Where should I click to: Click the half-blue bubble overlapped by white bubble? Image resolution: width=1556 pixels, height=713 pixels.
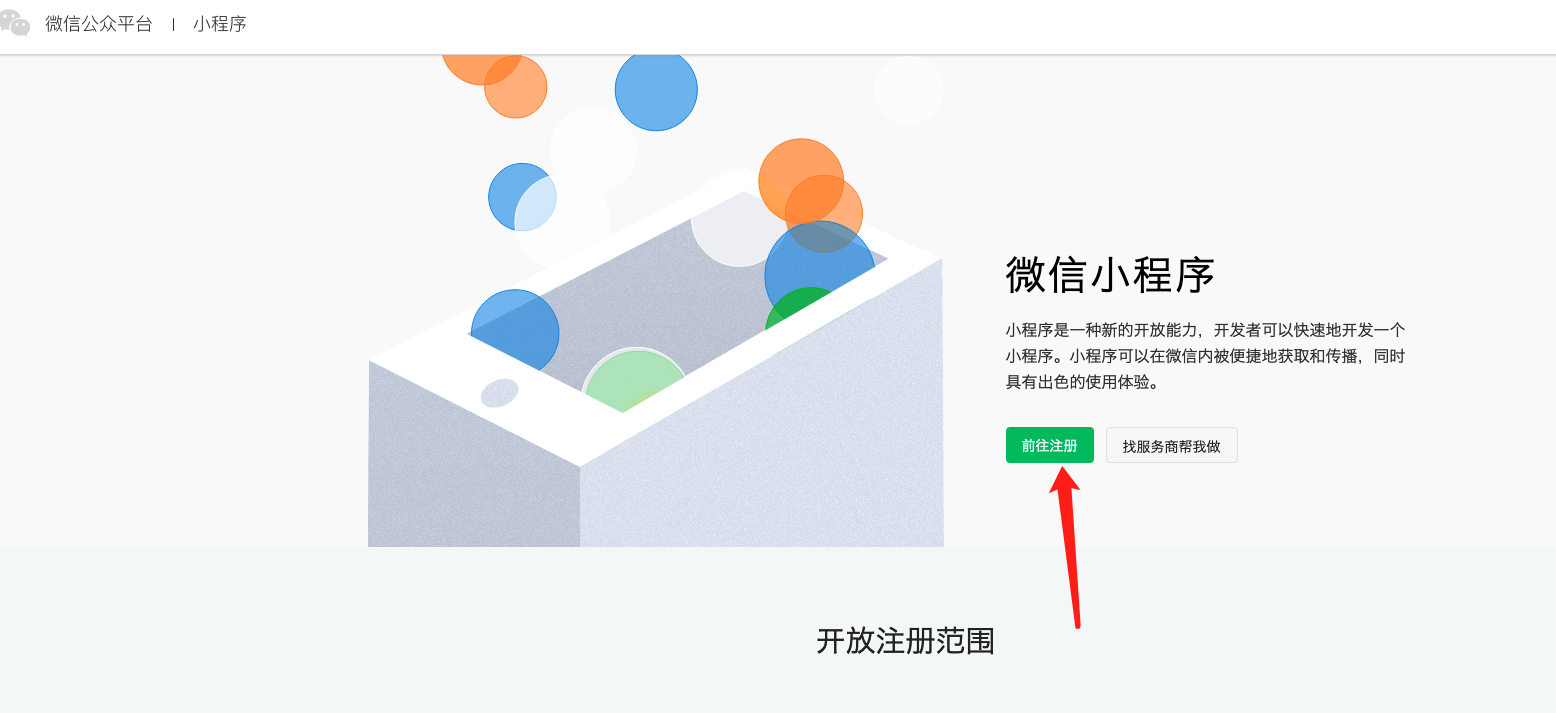pos(521,197)
